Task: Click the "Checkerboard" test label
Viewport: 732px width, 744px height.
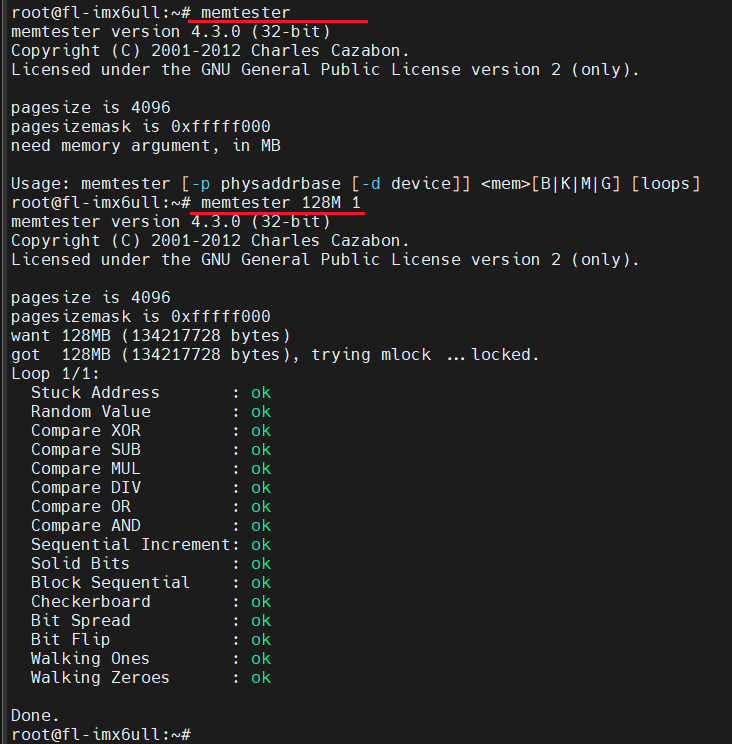Action: click(x=90, y=602)
